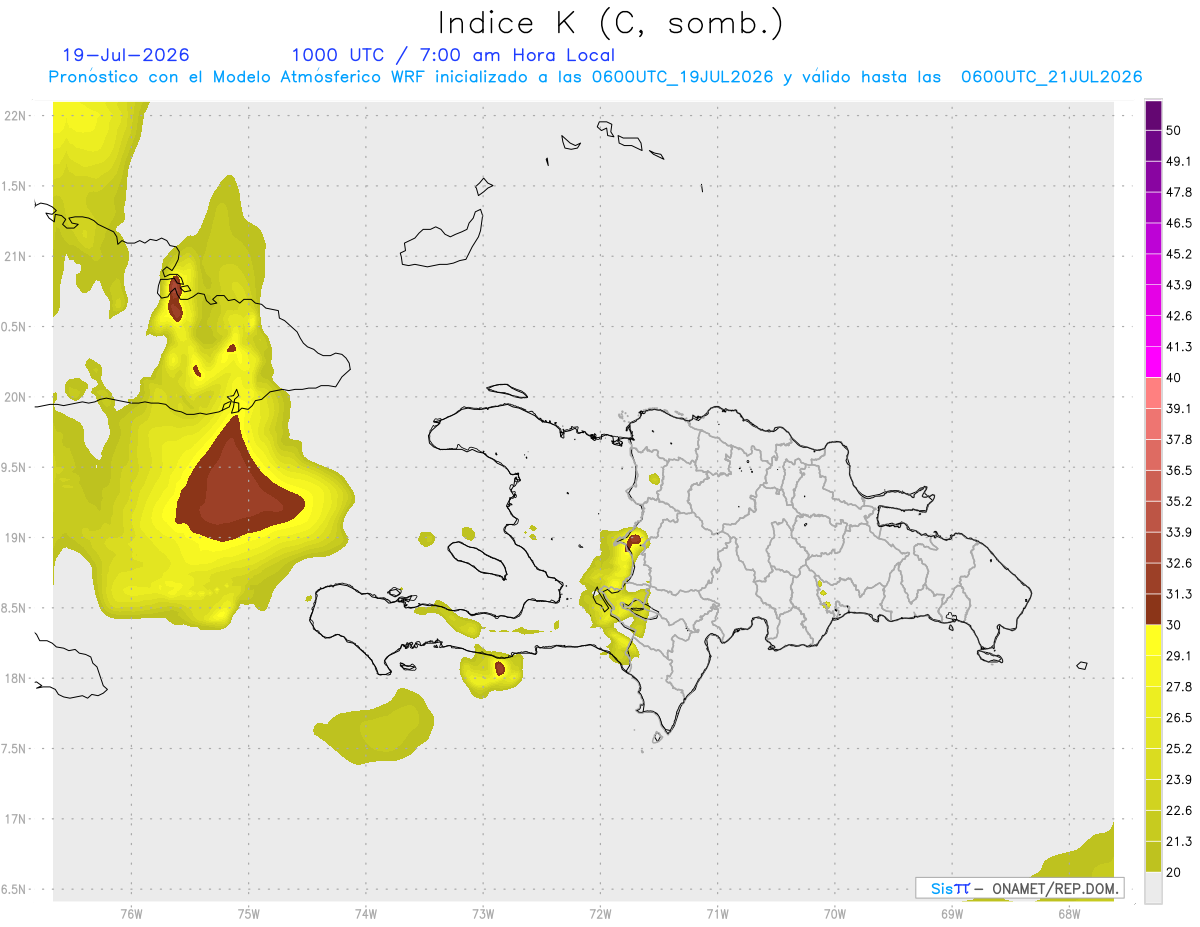Screen dimensions: 1200x927
Task: Click the colorbar value "43.9"
Action: (1179, 285)
